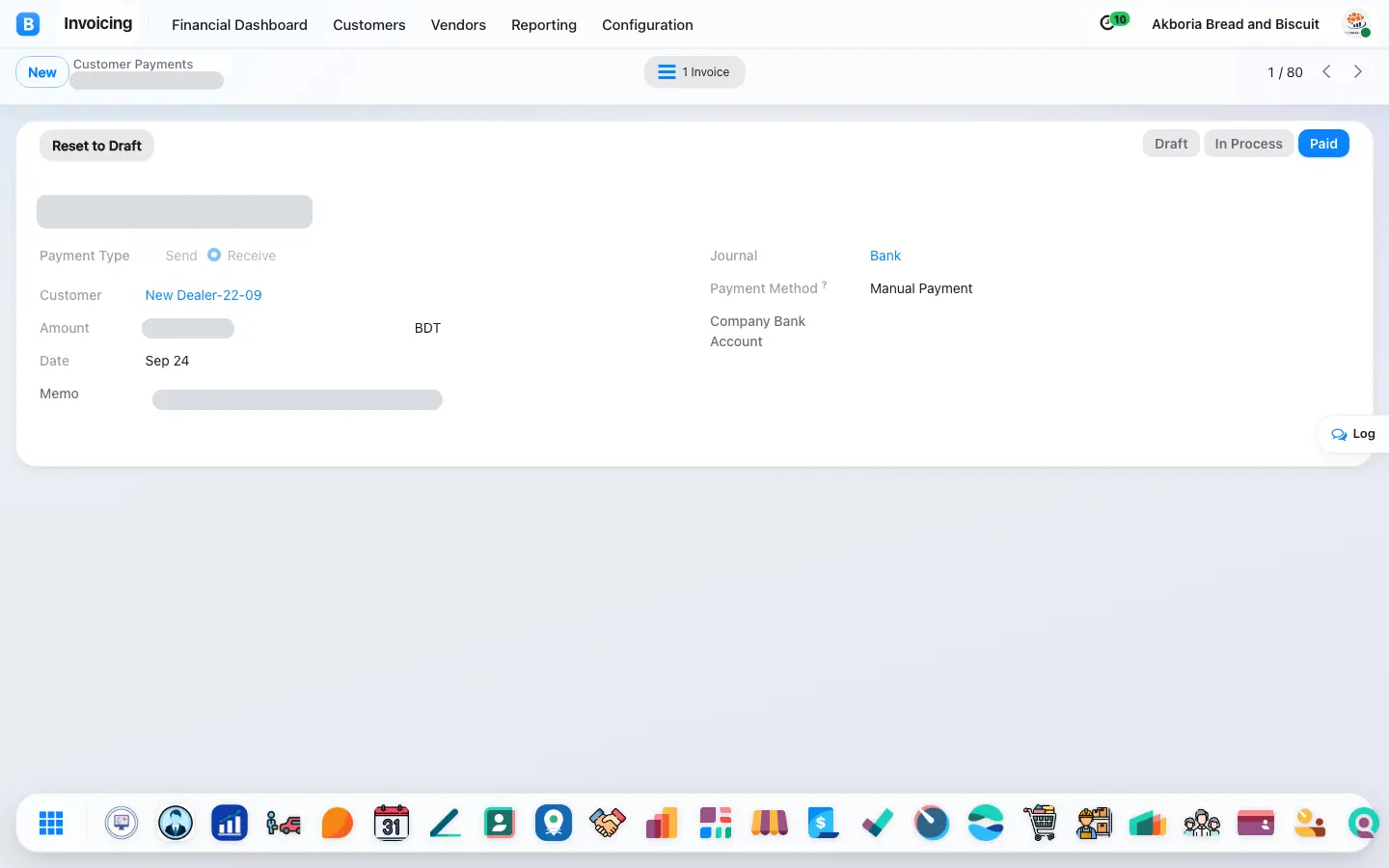1389x868 pixels.
Task: Open the Configuration menu
Action: point(647,25)
